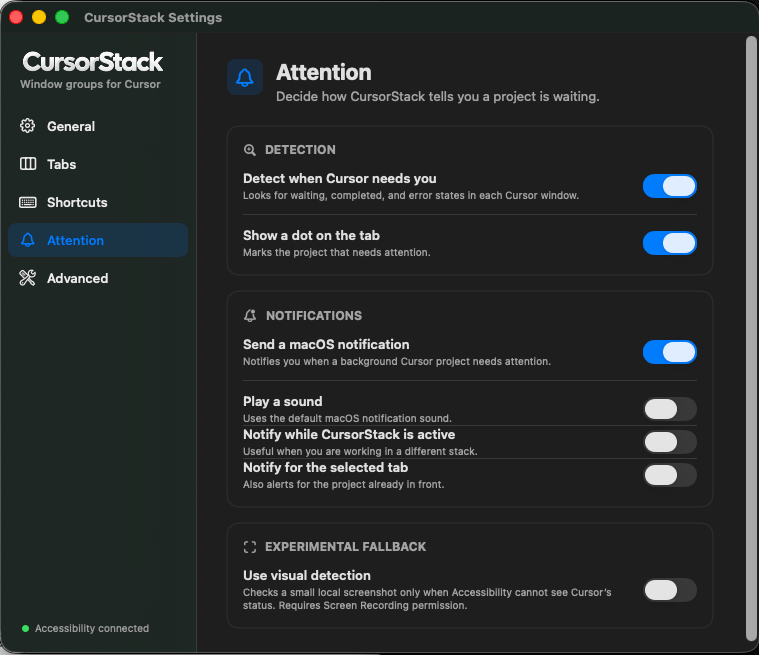Open the Advanced settings section
Image resolution: width=759 pixels, height=655 pixels.
(98, 278)
